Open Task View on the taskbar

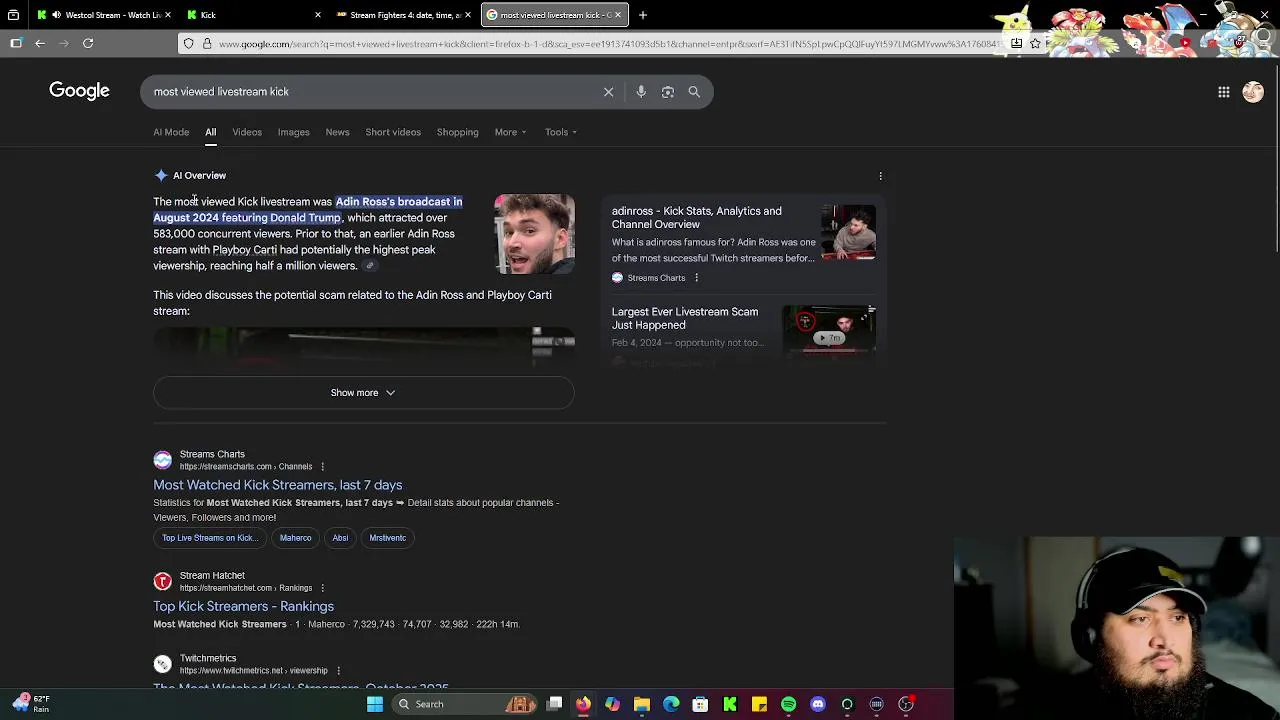(555, 704)
